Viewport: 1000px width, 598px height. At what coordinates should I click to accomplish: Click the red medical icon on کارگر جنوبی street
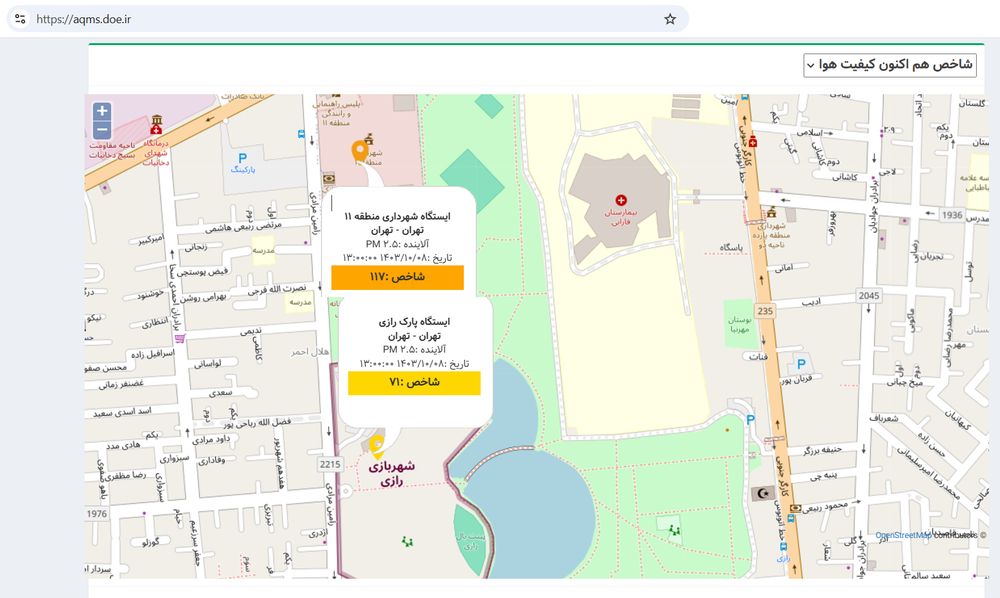click(x=753, y=141)
